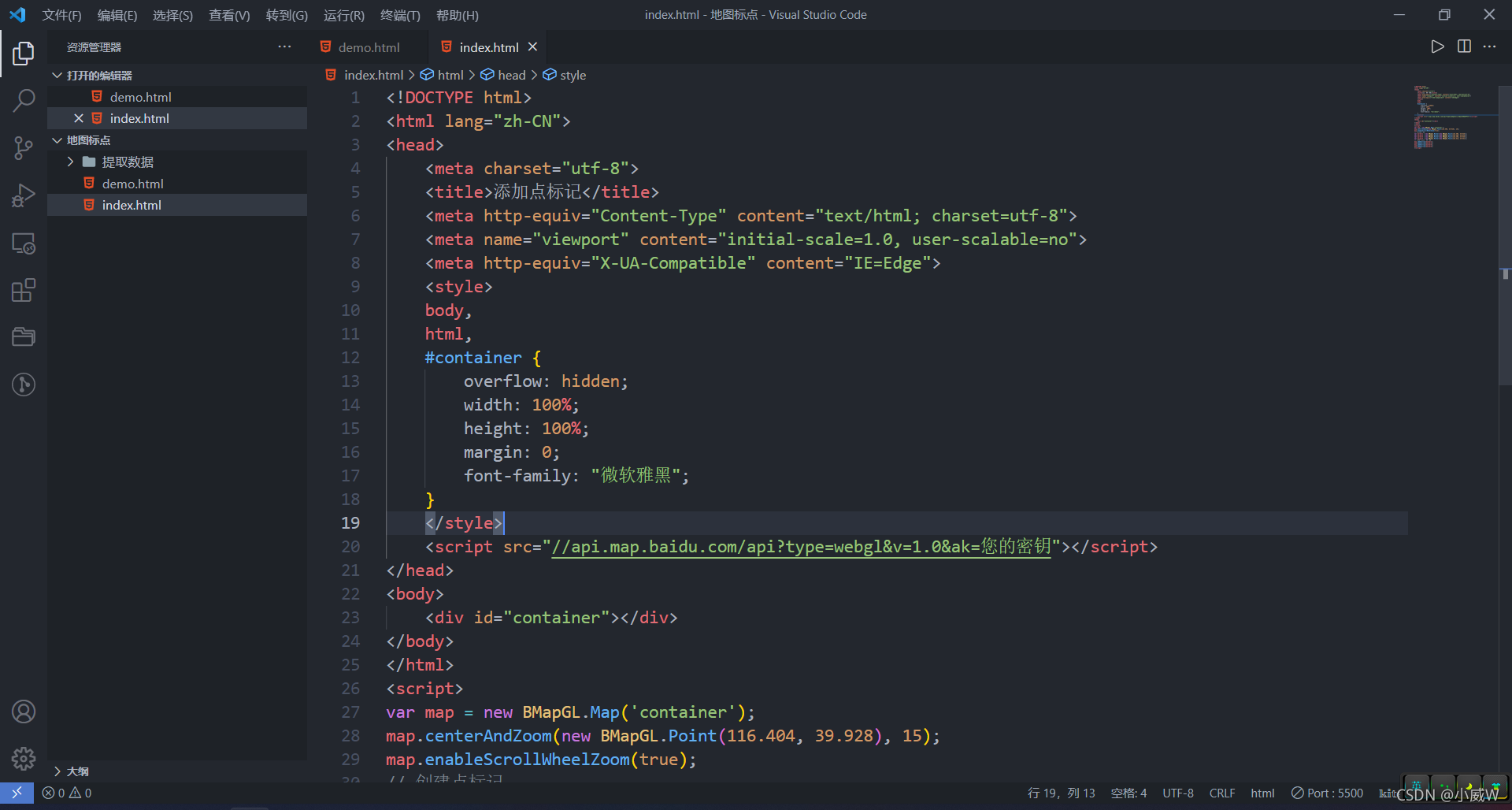Image resolution: width=1512 pixels, height=810 pixels.
Task: Click the VS Code logo icon
Action: click(x=17, y=14)
